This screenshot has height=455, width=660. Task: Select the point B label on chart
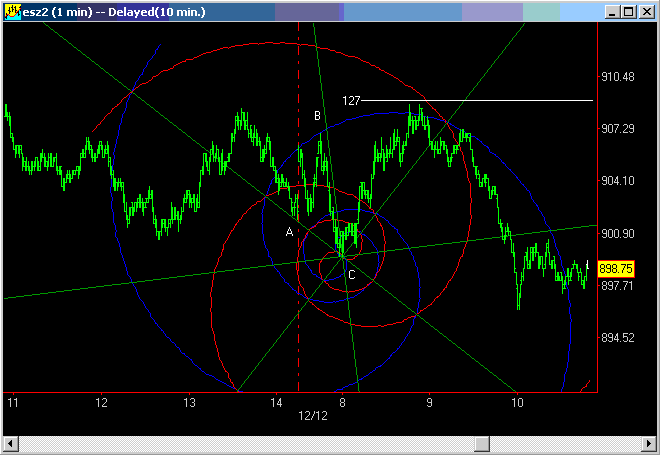[317, 115]
